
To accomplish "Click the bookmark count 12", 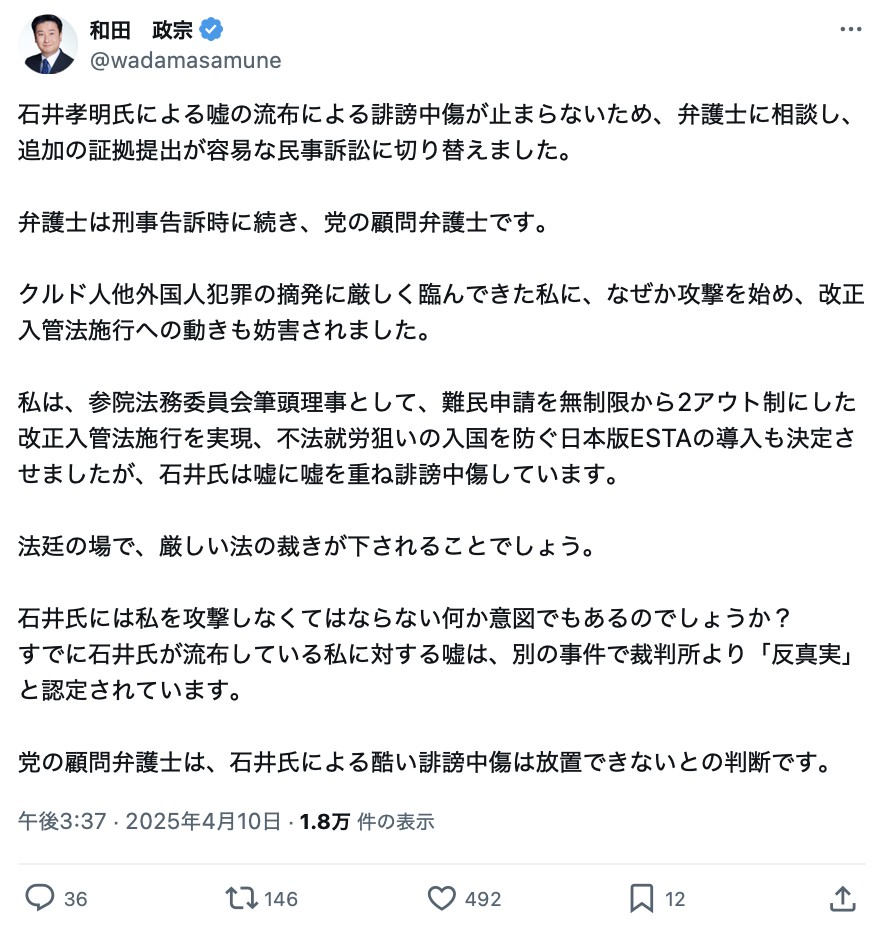I will click(675, 899).
